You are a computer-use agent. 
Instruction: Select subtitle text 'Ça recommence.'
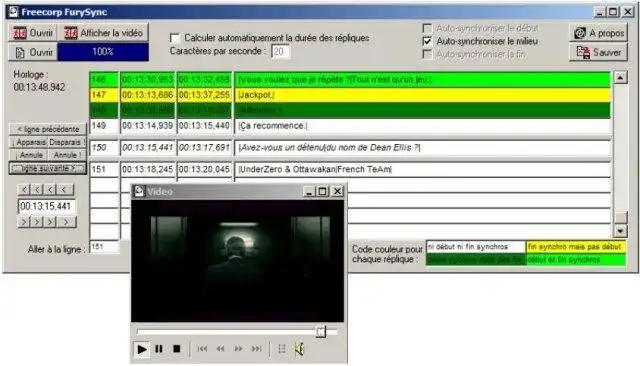point(422,126)
